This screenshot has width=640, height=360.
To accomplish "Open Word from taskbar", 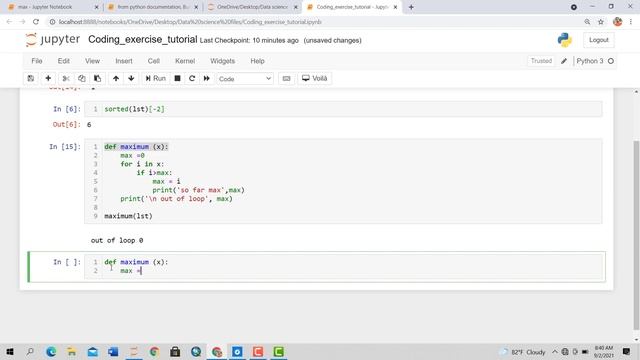I will [x=113, y=351].
